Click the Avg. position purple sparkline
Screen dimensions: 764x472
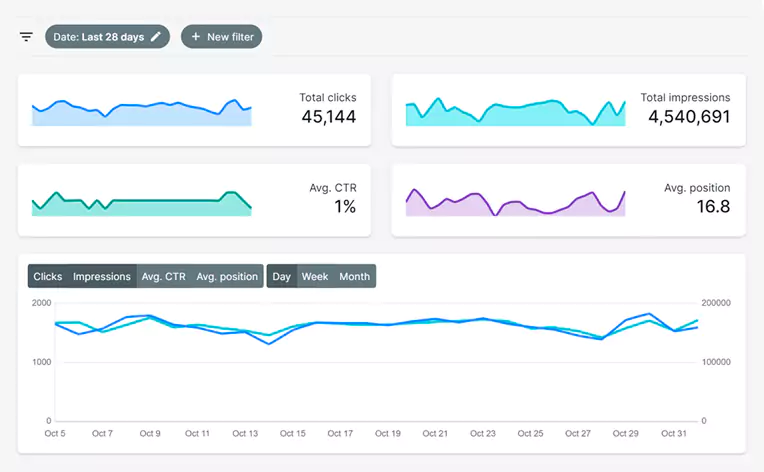pyautogui.click(x=515, y=203)
